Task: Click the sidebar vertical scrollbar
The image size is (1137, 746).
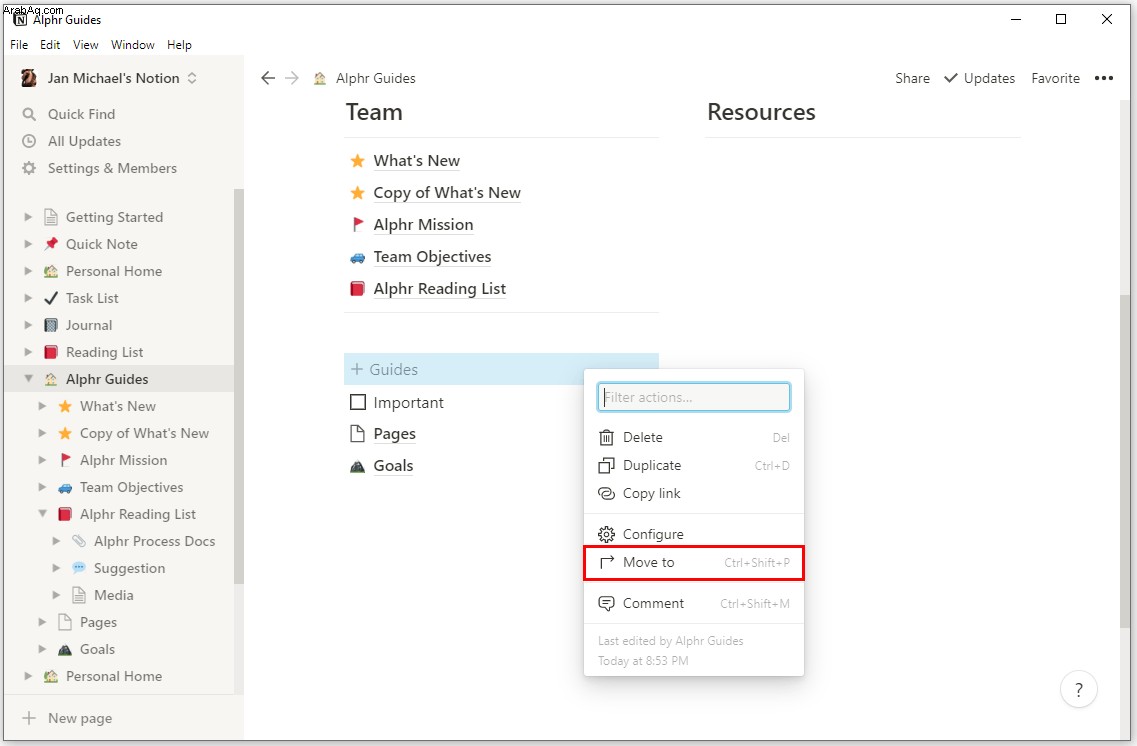Action: click(x=239, y=386)
